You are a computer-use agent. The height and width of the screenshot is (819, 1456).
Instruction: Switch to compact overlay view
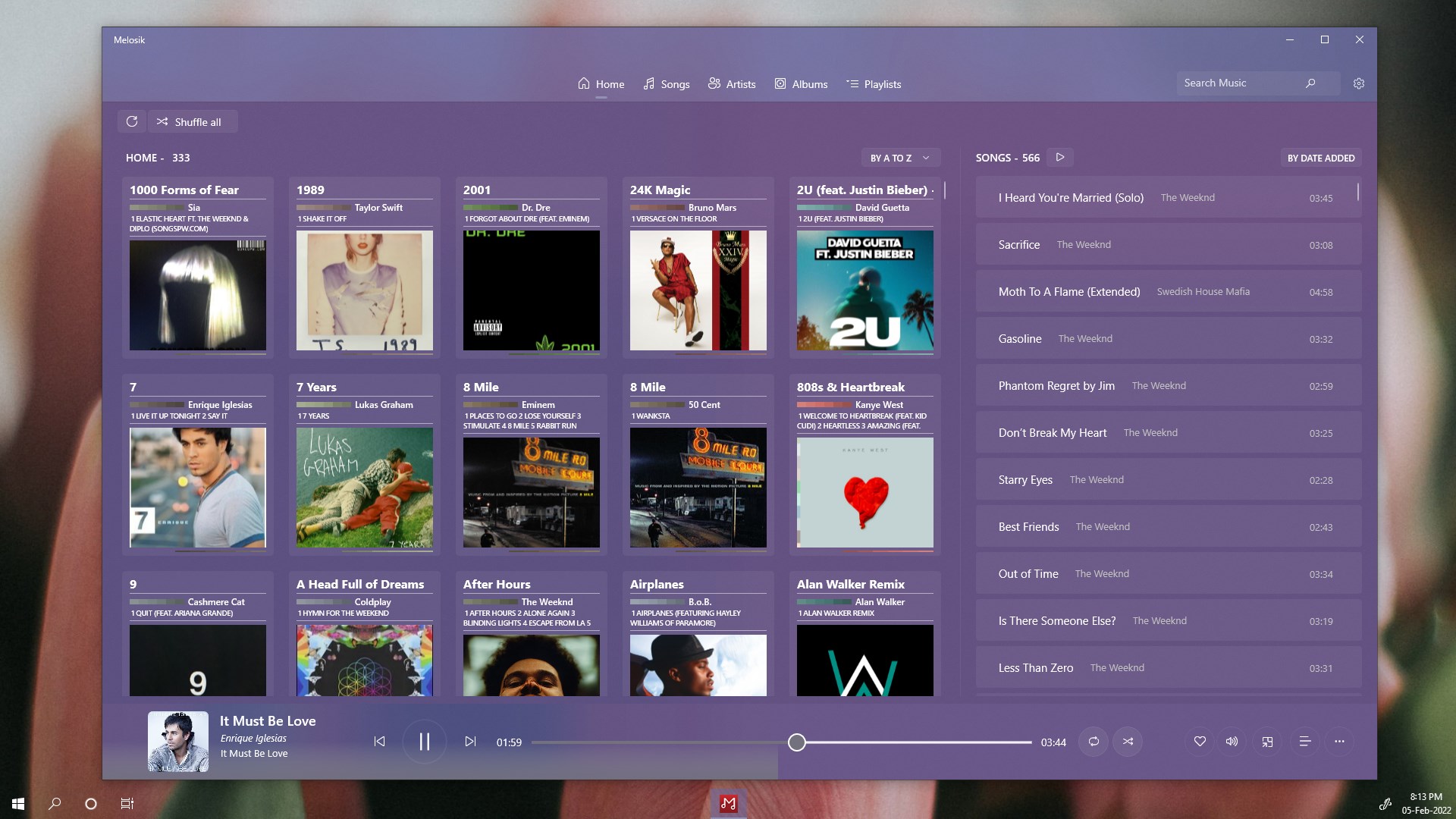click(x=1267, y=742)
